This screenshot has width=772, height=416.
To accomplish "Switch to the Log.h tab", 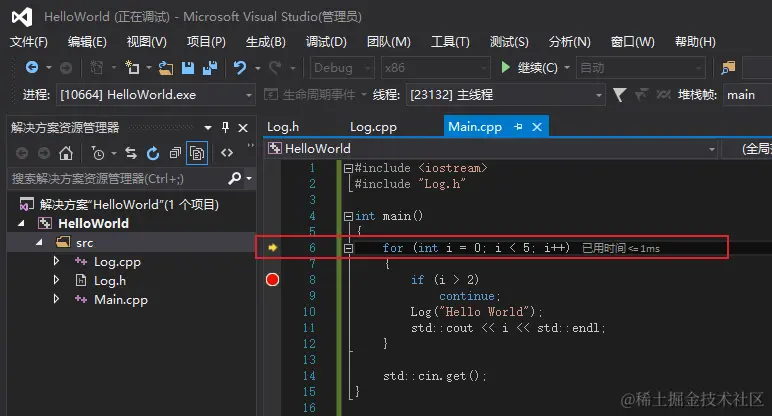I will 283,127.
